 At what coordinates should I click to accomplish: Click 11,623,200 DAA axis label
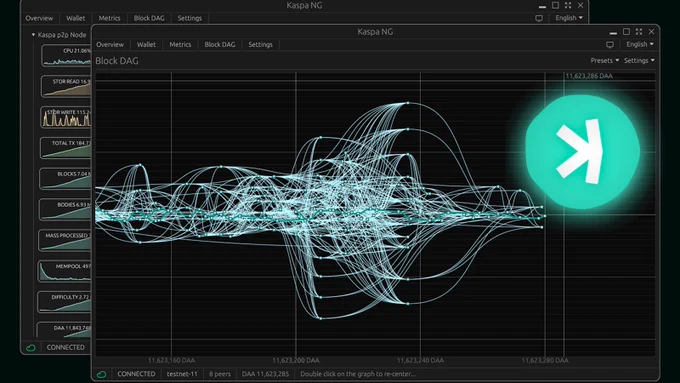point(296,360)
